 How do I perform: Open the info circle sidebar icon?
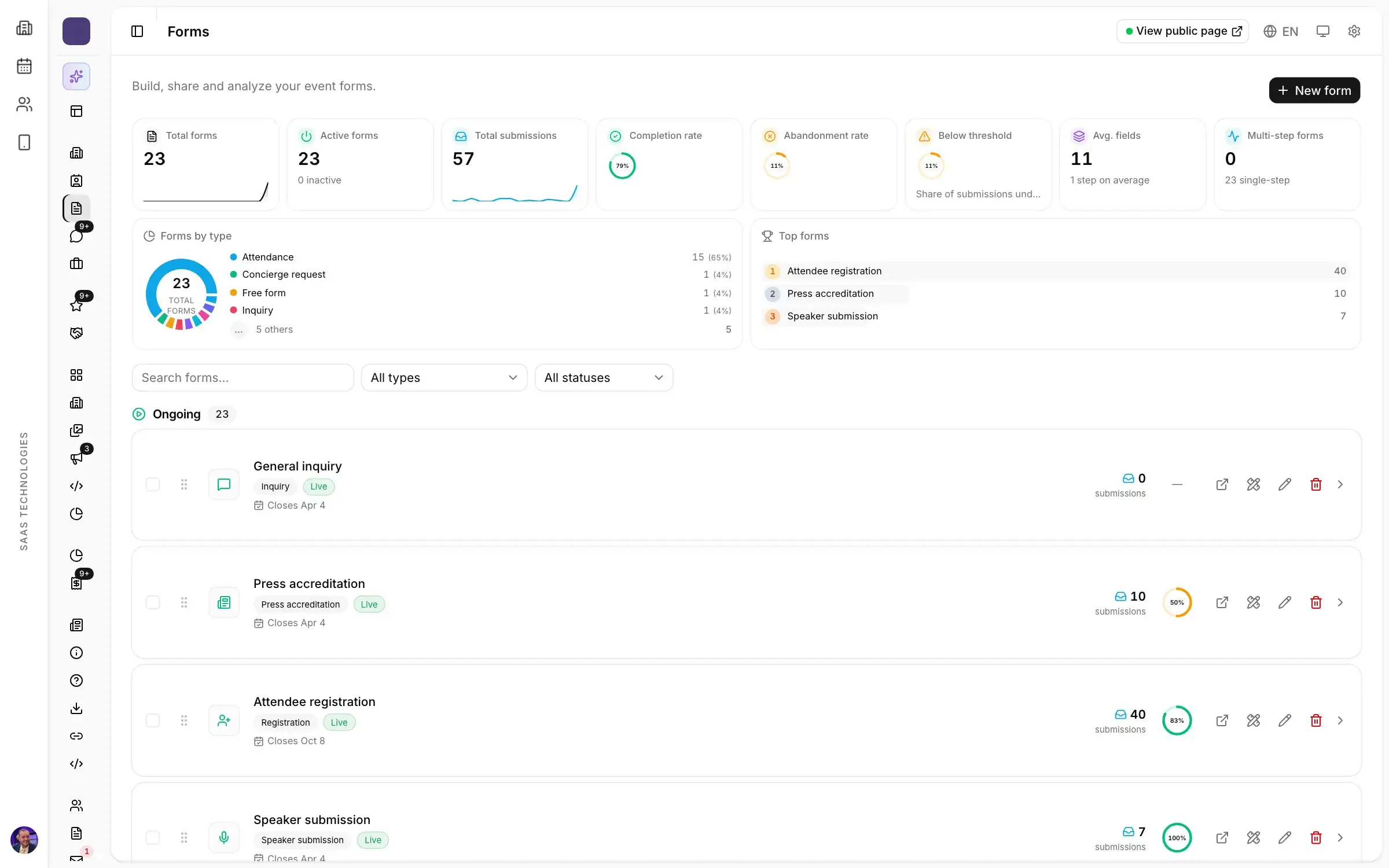[76, 653]
